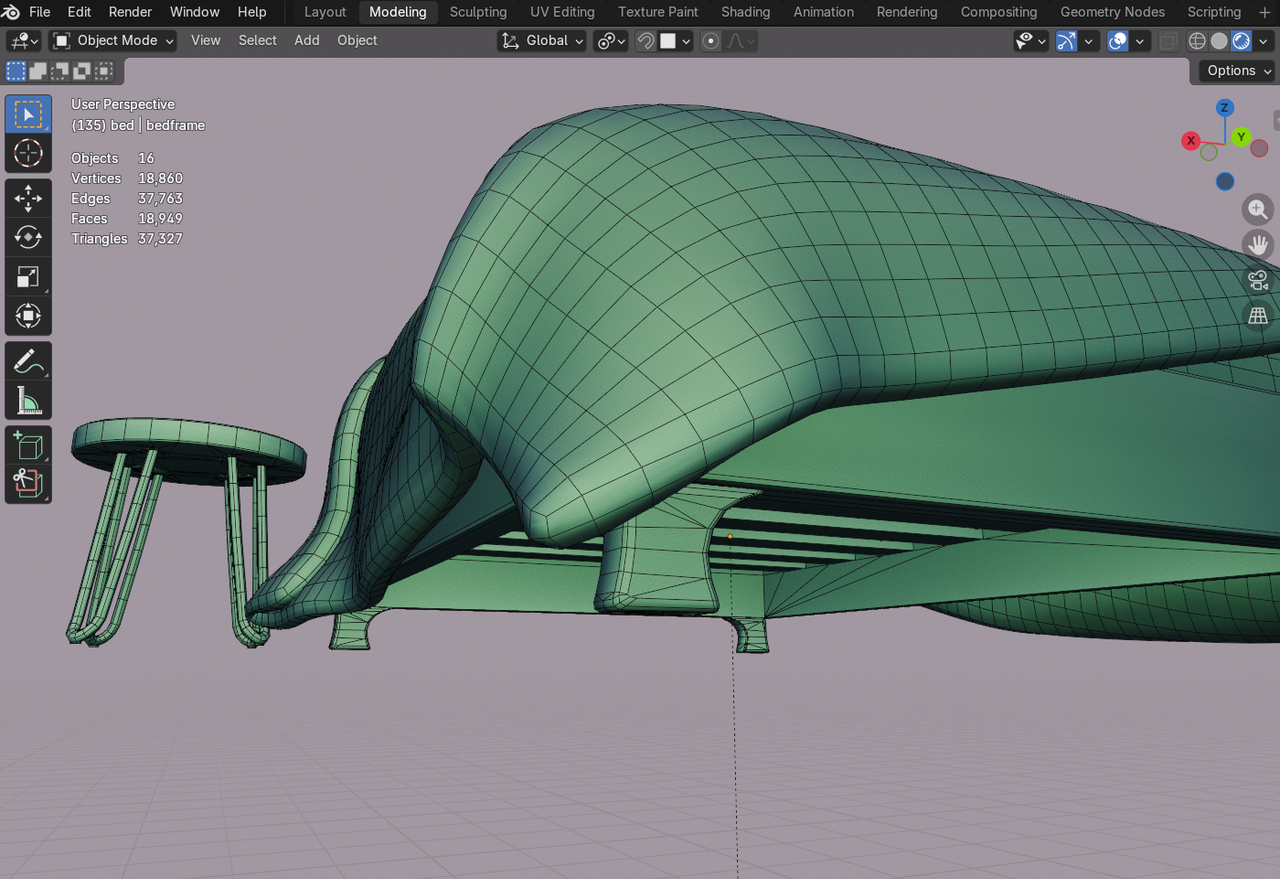
Task: Expand the Options dropdown
Action: tap(1238, 71)
